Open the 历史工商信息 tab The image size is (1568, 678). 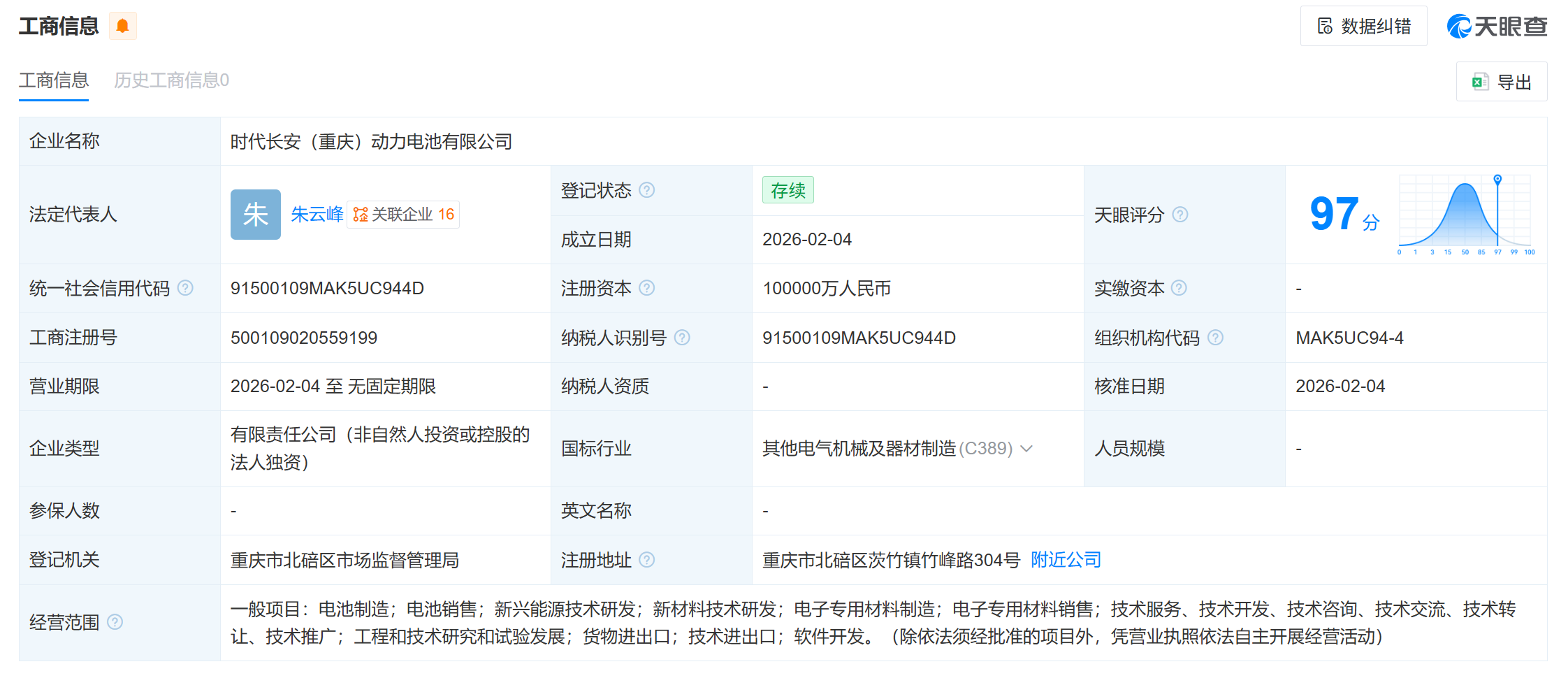(x=171, y=80)
